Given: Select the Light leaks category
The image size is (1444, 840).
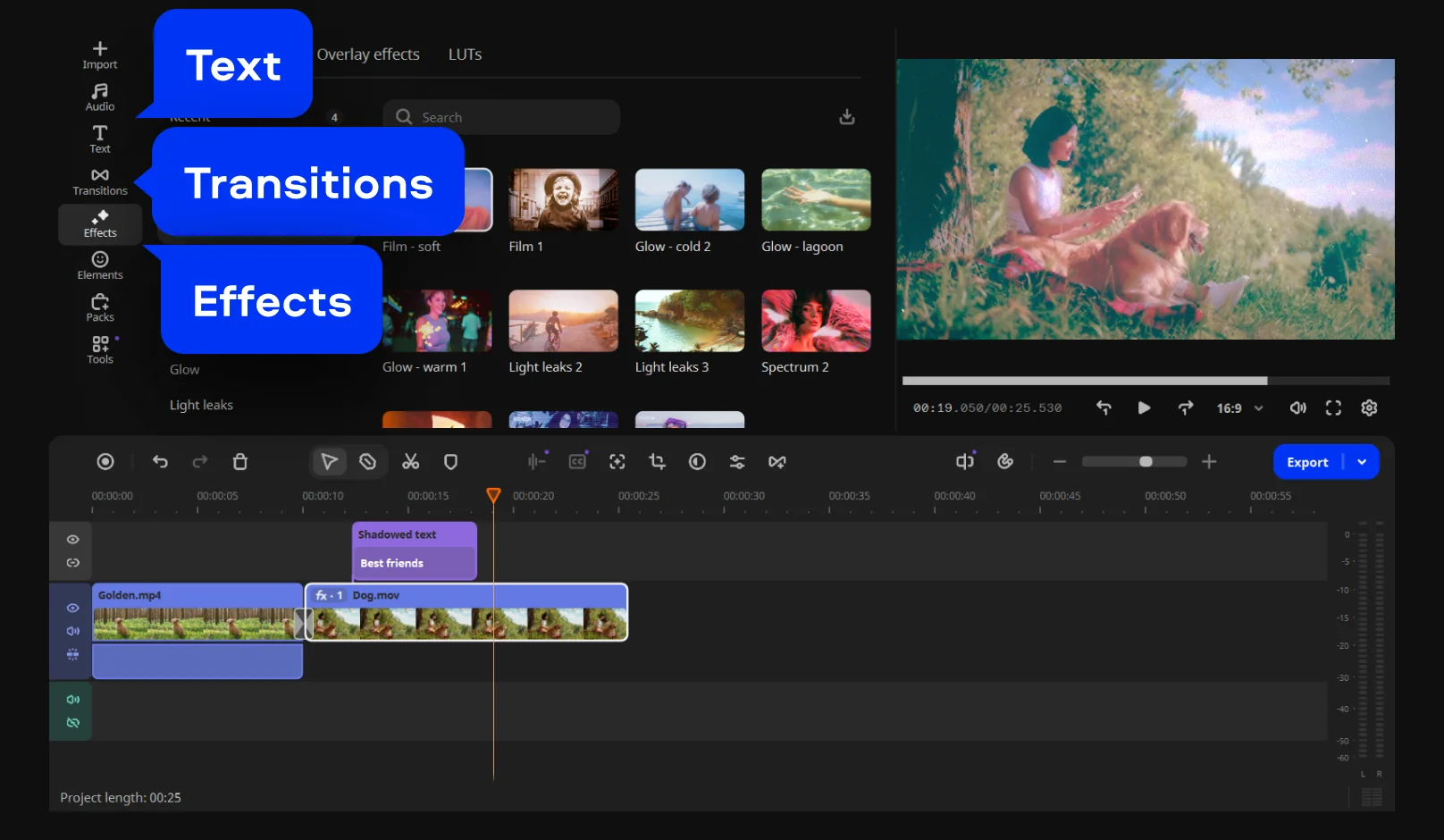Looking at the screenshot, I should click(x=201, y=405).
